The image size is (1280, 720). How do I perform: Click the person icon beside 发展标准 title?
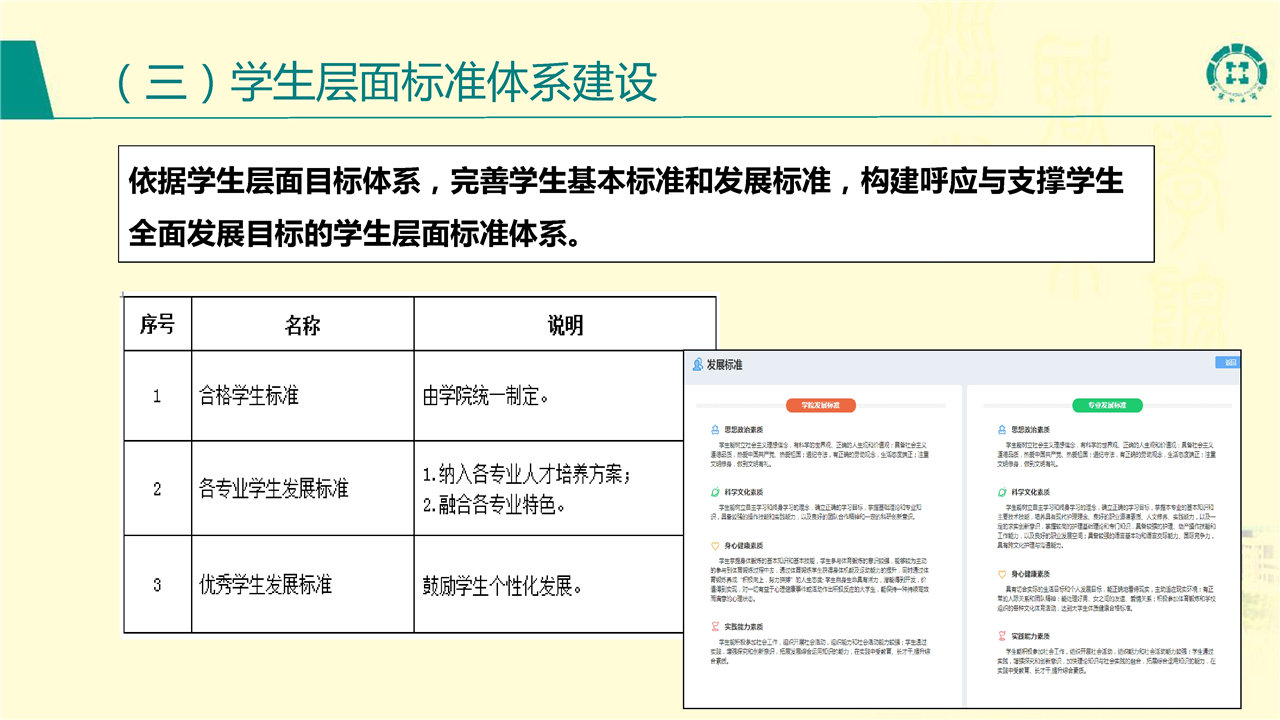click(x=697, y=366)
